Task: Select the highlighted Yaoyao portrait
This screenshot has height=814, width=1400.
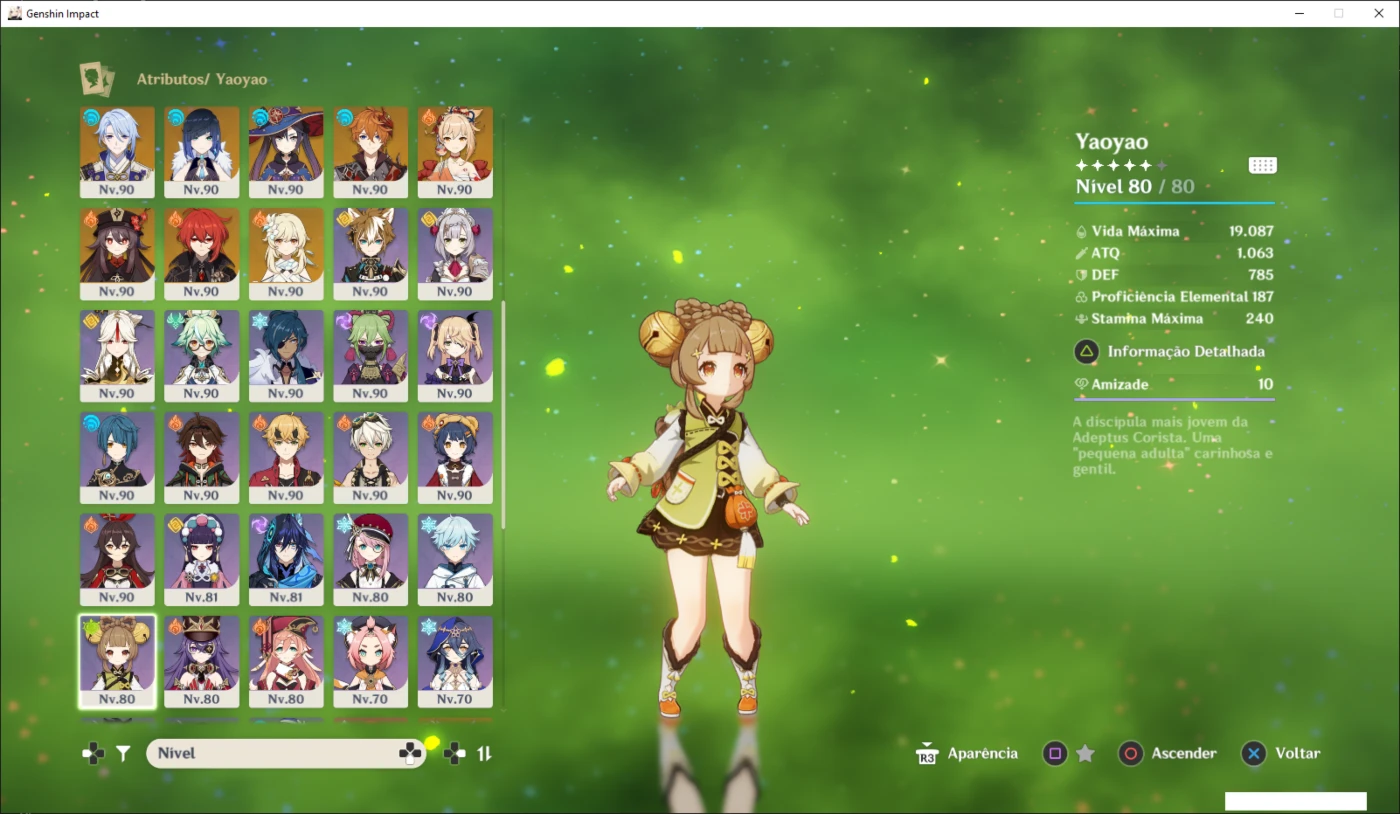Action: (x=117, y=662)
